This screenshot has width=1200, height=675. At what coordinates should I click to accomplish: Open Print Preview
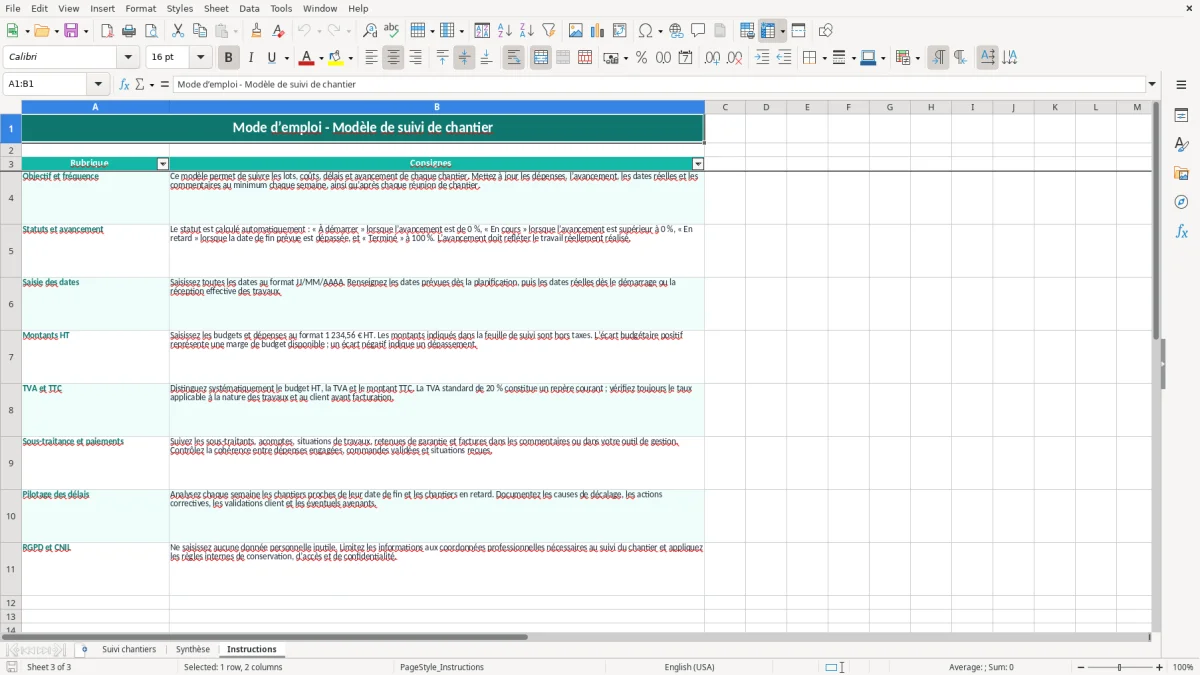tap(151, 31)
